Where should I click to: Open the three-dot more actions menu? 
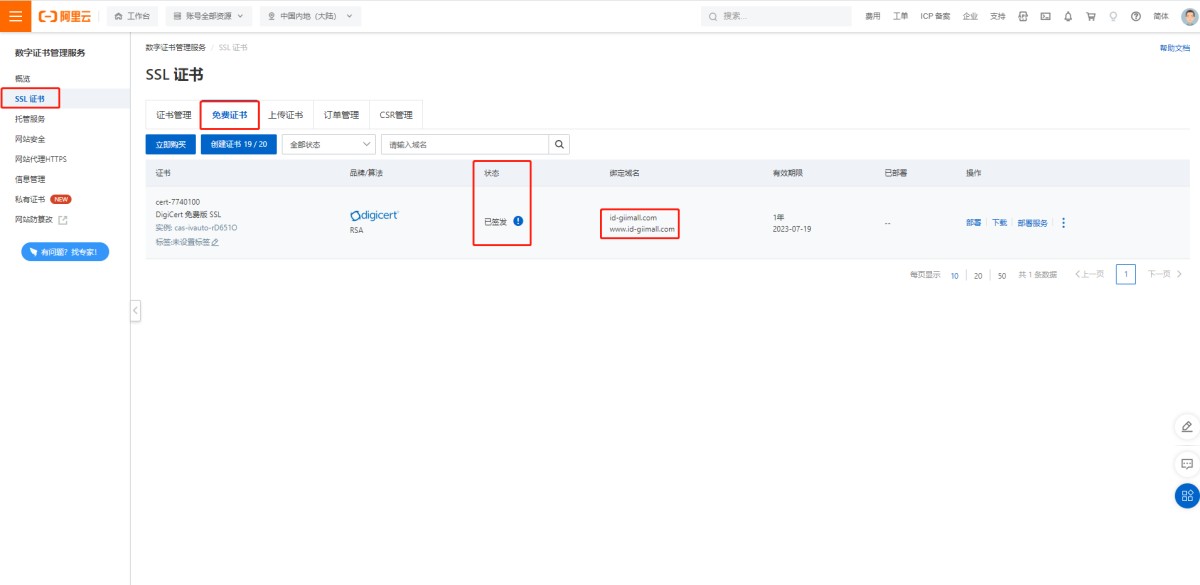(x=1063, y=223)
